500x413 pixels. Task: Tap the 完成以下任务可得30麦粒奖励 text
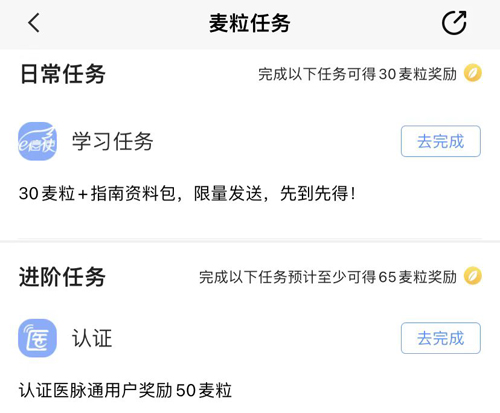tap(357, 74)
